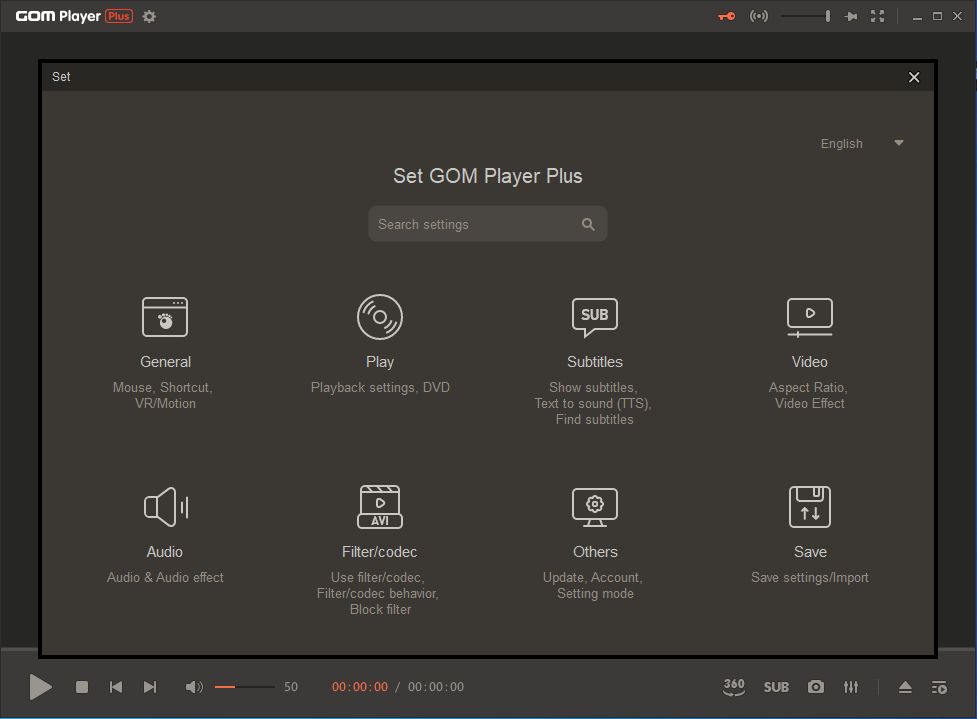Open the equalizer control panel icon
Screen dimensions: 977x719
(851, 687)
